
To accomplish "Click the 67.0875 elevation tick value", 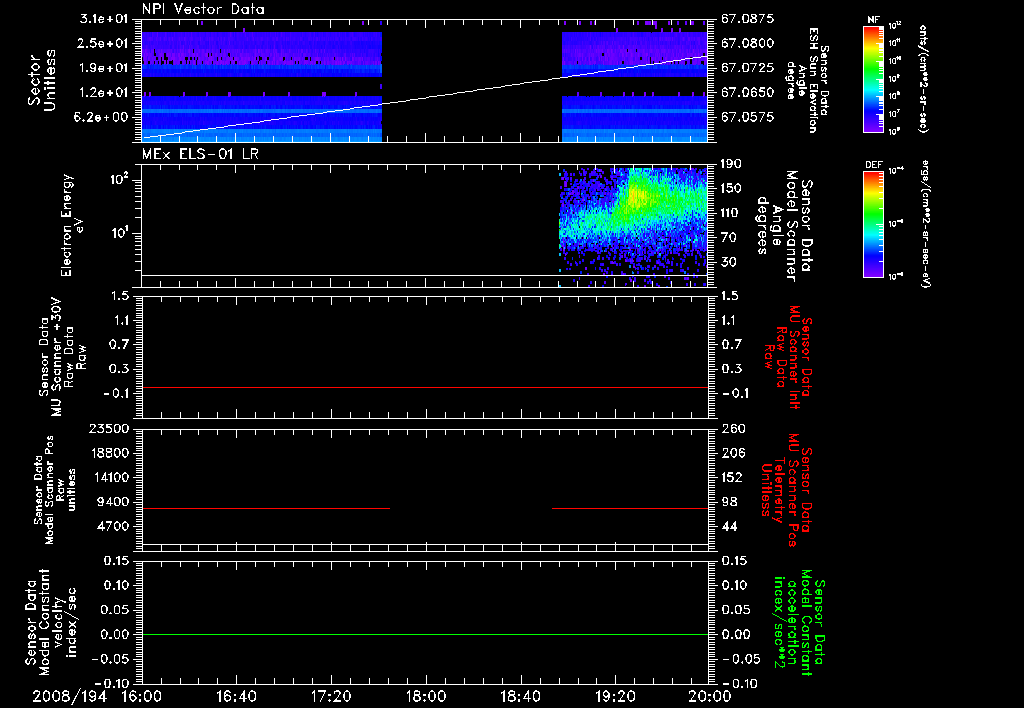I will [748, 19].
